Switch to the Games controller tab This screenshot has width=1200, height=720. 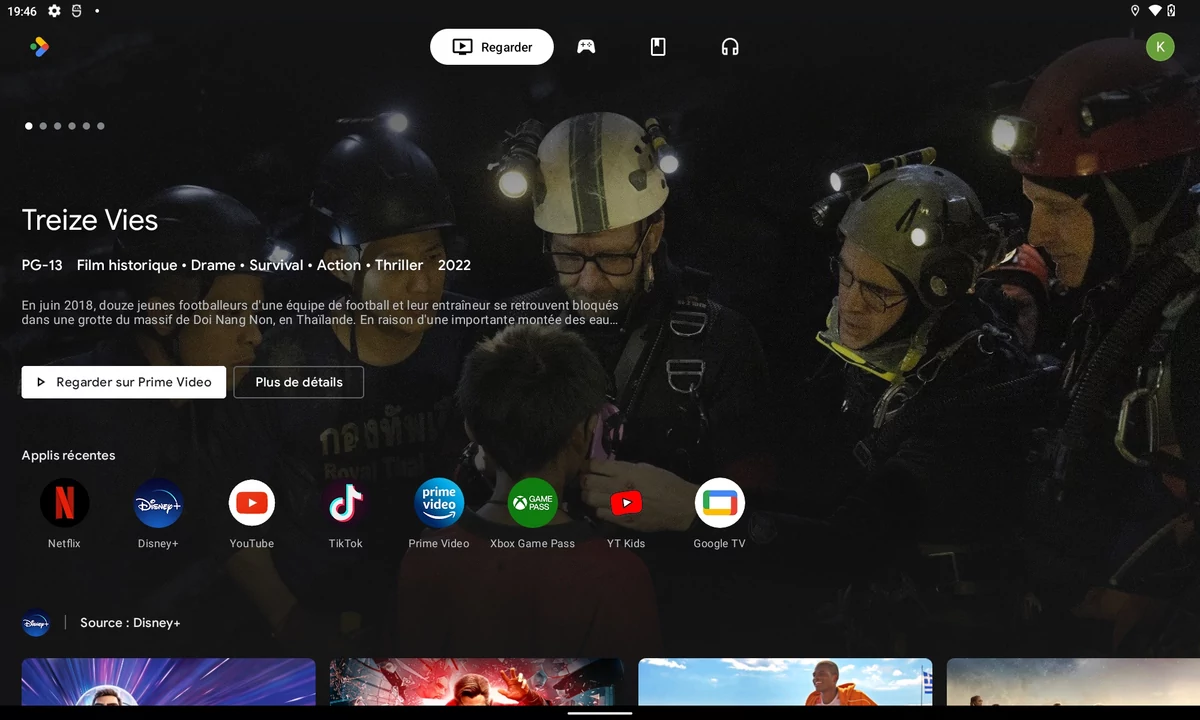click(586, 47)
